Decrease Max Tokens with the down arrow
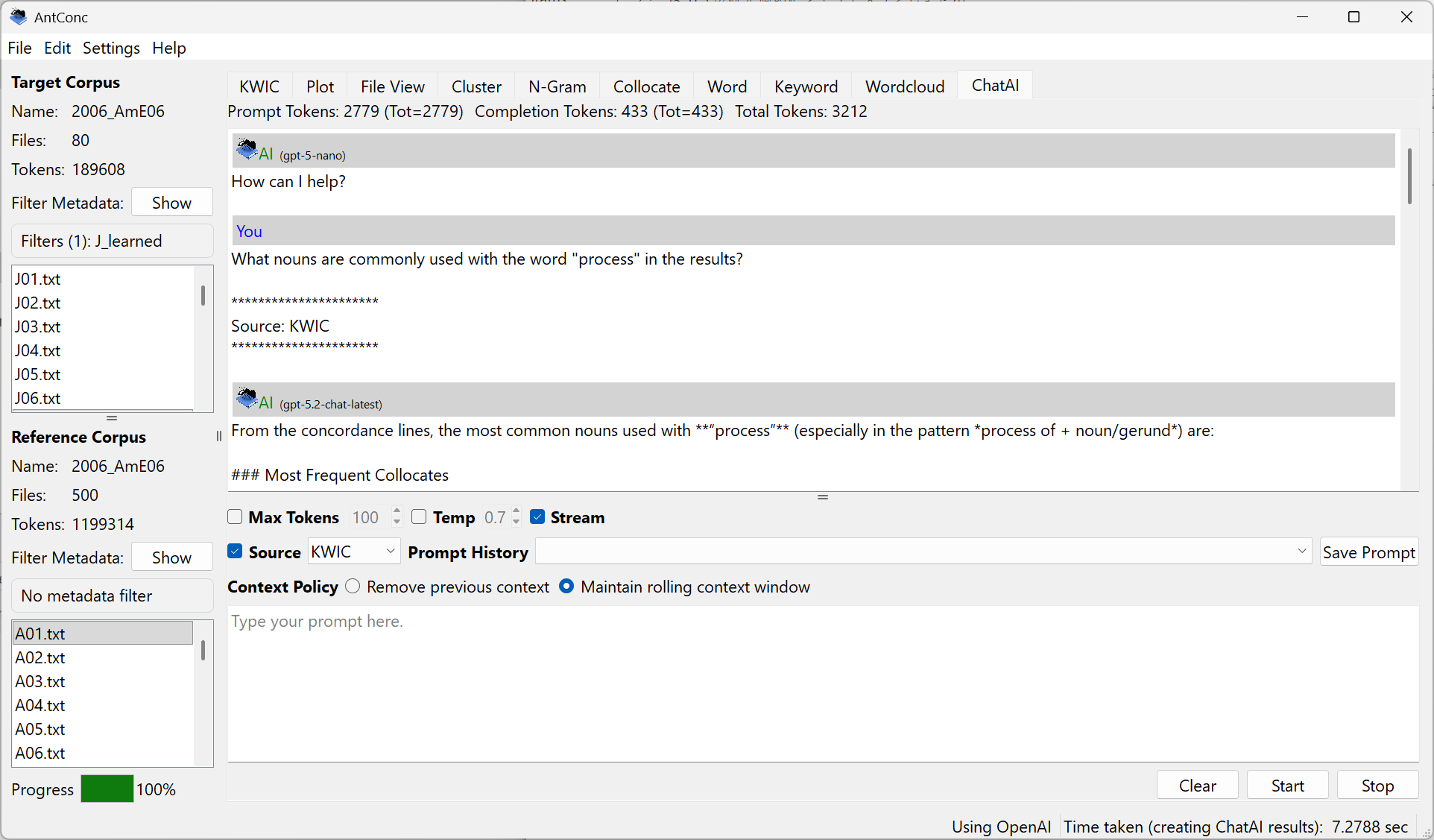 click(397, 522)
